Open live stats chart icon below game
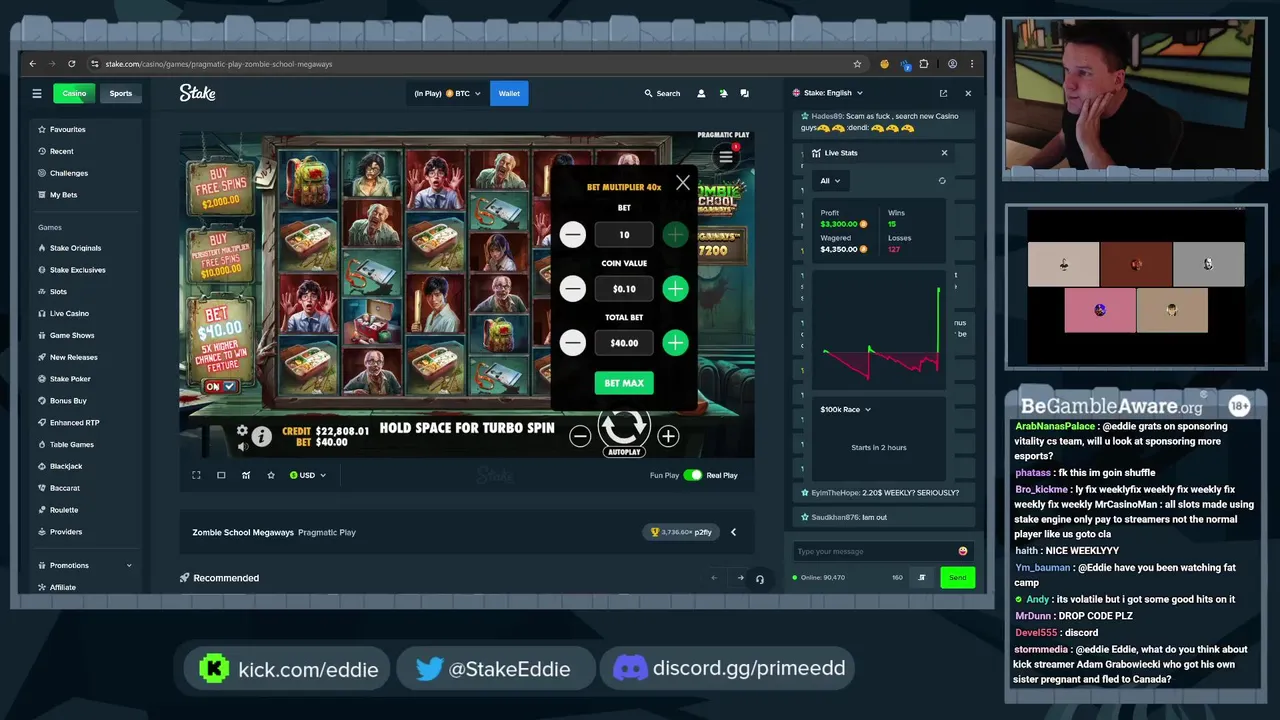The width and height of the screenshot is (1280, 720). 246,475
